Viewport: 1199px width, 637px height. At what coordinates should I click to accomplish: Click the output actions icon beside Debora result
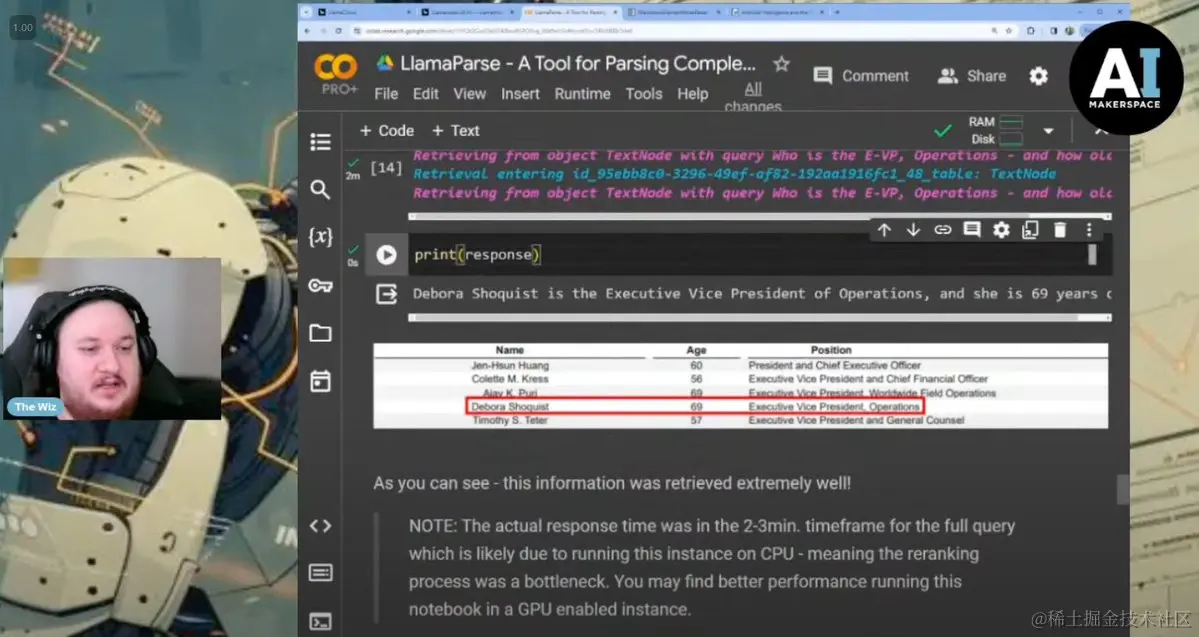click(386, 294)
